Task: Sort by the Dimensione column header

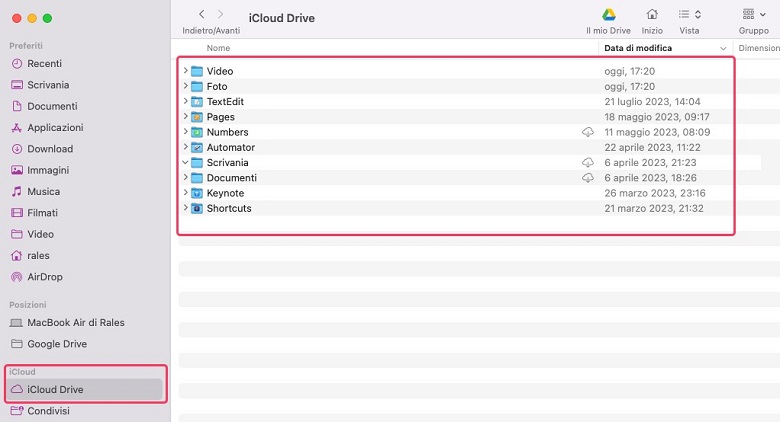Action: pos(759,48)
